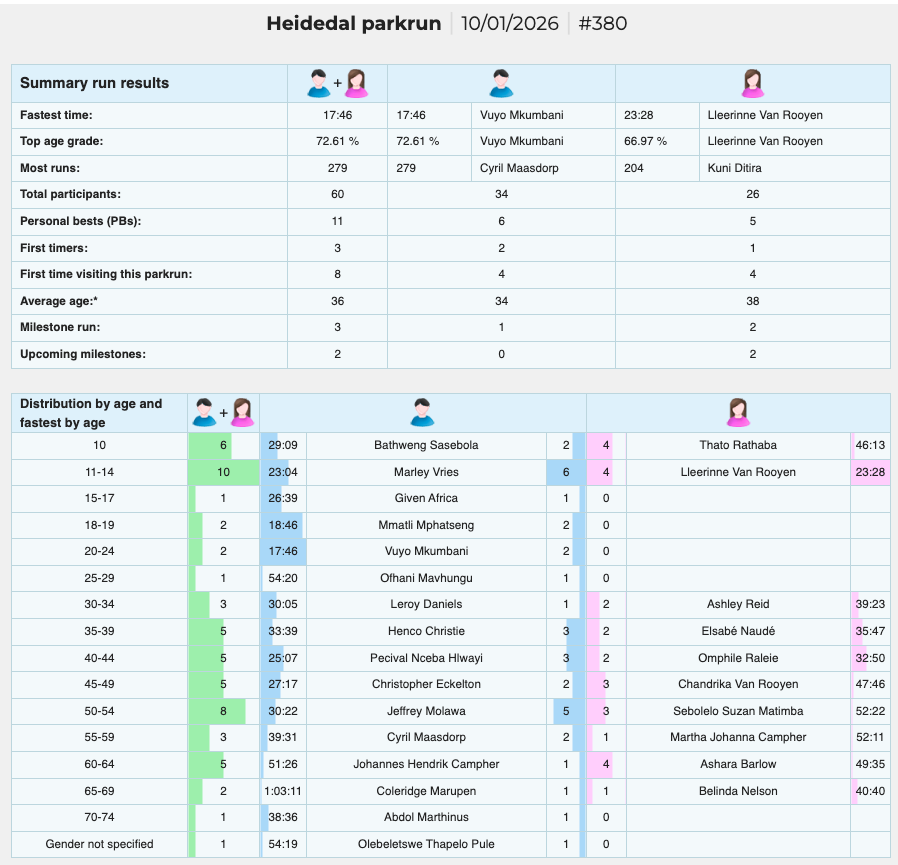The image size is (898, 865).
Task: Click blue highlighted time 17:46 in 20-24 row
Action: pos(283,551)
